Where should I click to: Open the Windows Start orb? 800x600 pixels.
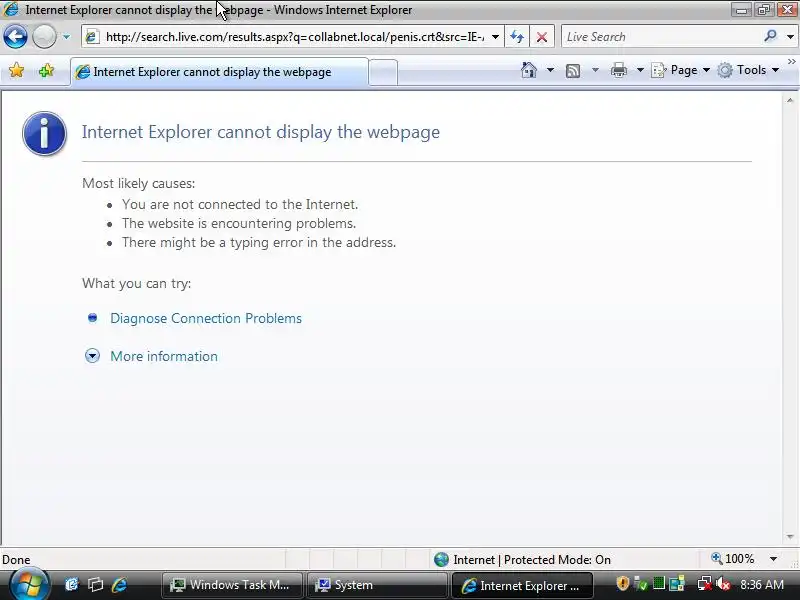tap(29, 585)
